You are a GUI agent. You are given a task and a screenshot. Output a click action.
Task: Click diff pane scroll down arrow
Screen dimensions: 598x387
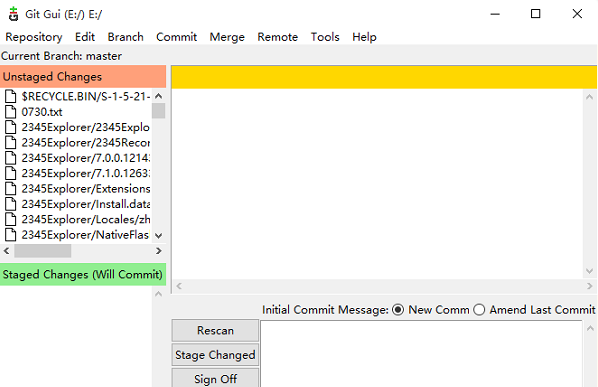(x=589, y=271)
